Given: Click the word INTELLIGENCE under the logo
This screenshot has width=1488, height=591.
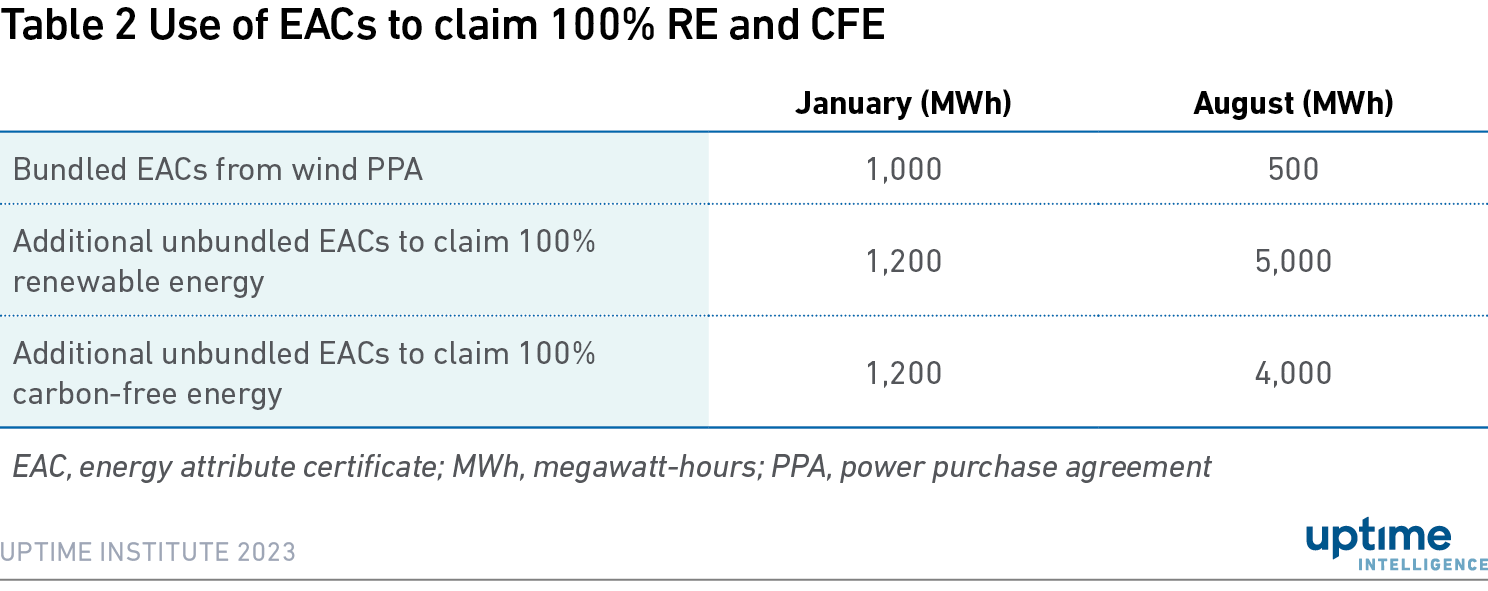Looking at the screenshot, I should pyautogui.click(x=1423, y=565).
